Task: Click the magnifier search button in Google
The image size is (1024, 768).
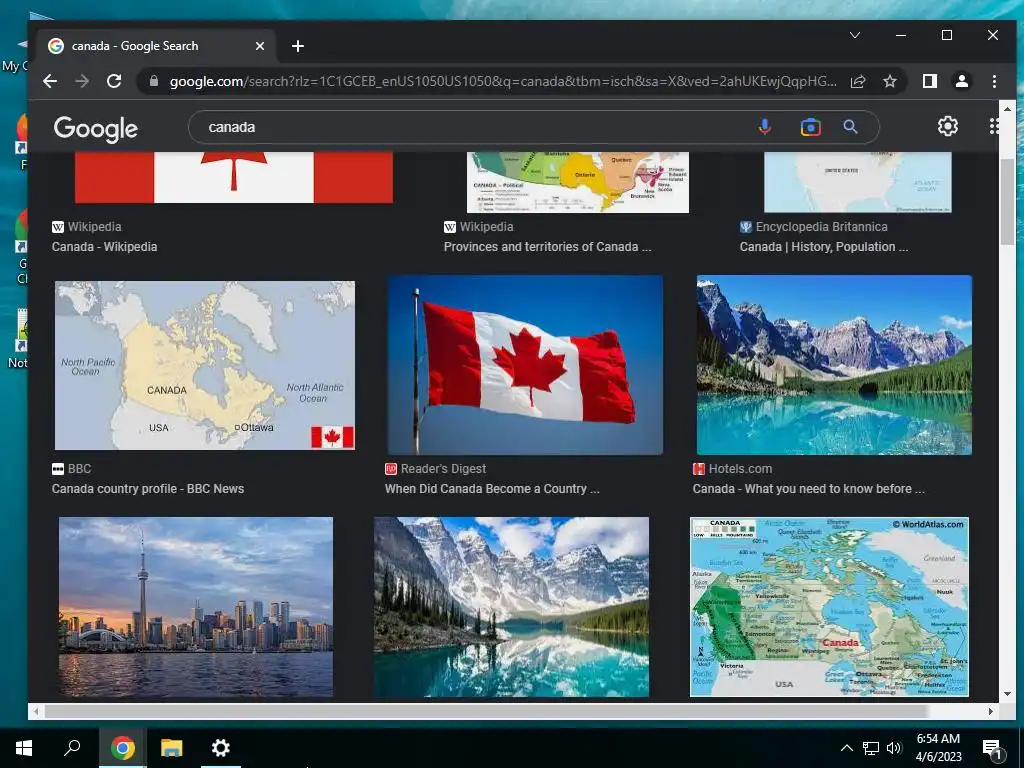Action: click(850, 127)
